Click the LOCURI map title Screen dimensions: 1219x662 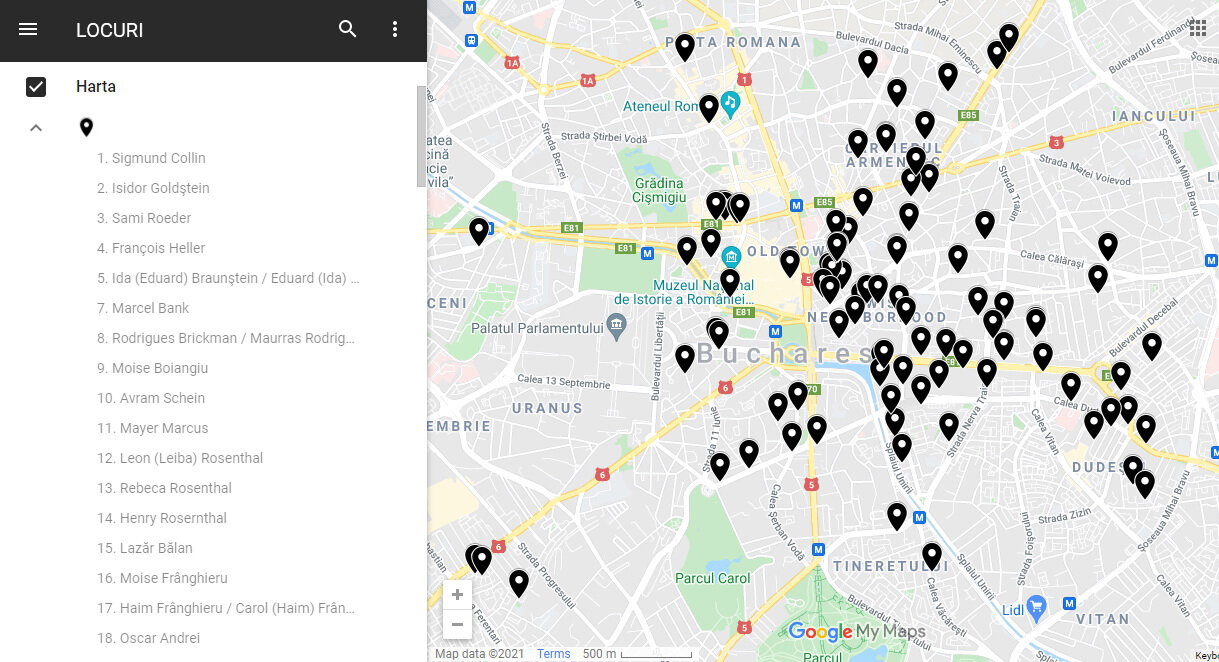110,30
